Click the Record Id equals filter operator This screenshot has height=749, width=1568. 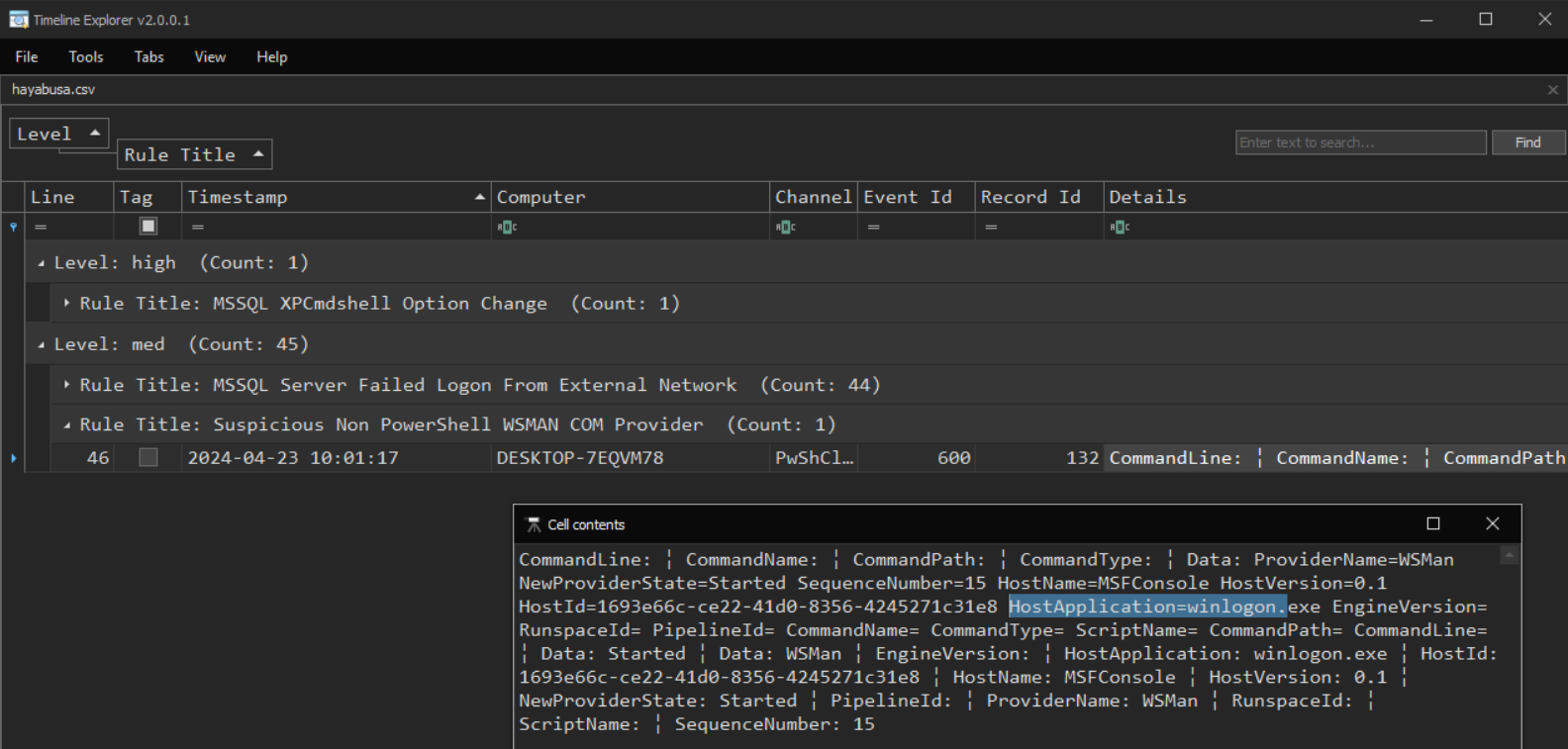[x=991, y=227]
